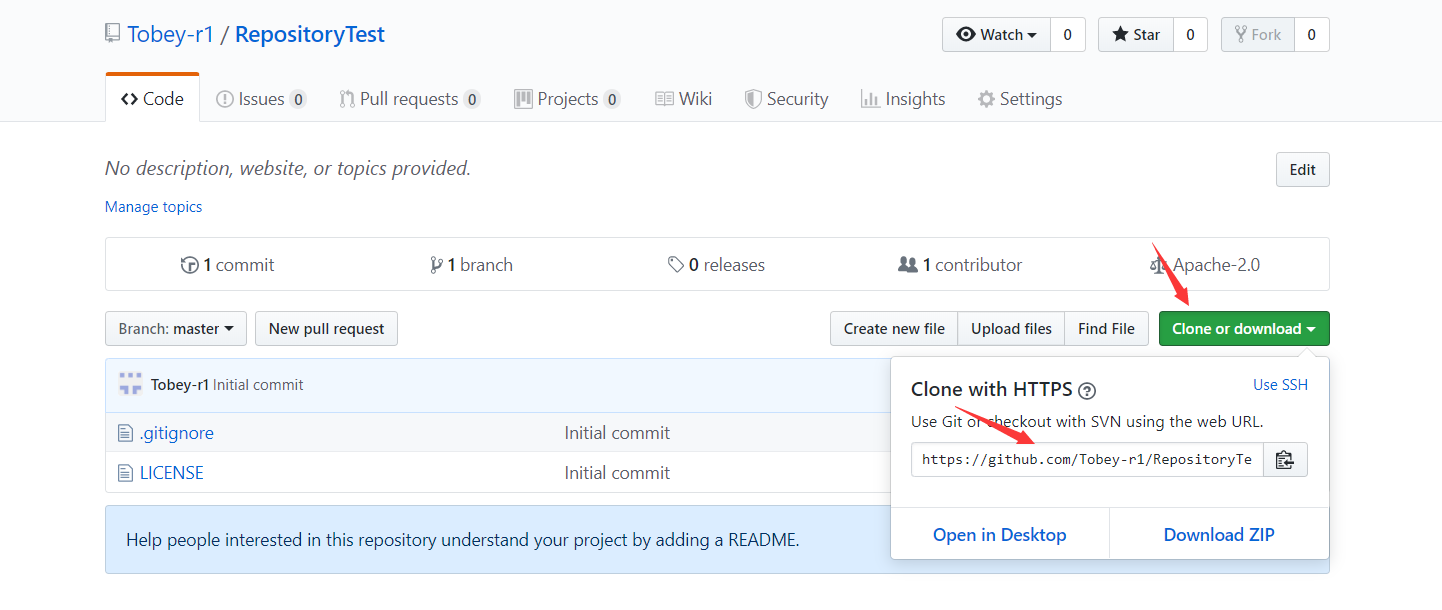Expand the Branch: master selector

pos(176,329)
